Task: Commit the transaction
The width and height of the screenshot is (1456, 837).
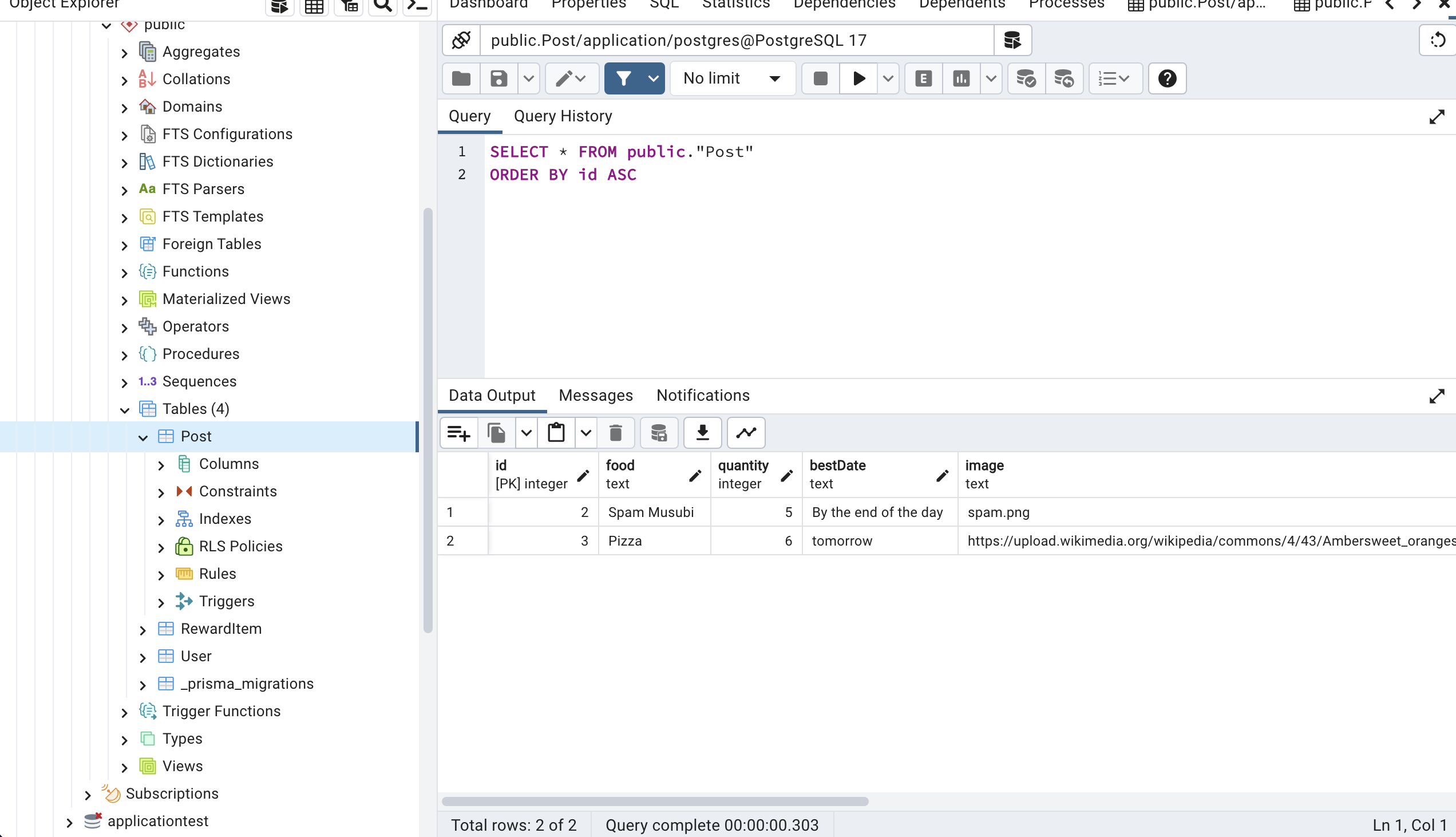Action: click(1026, 78)
